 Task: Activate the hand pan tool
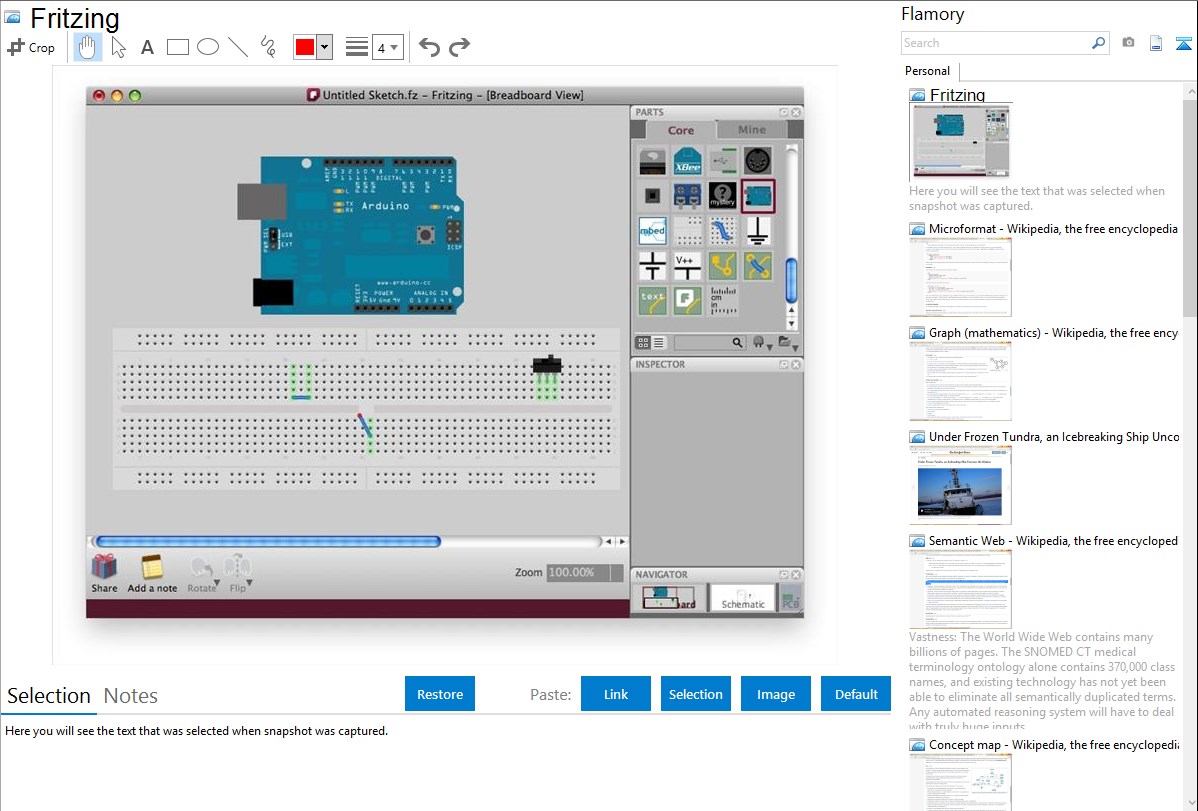88,47
